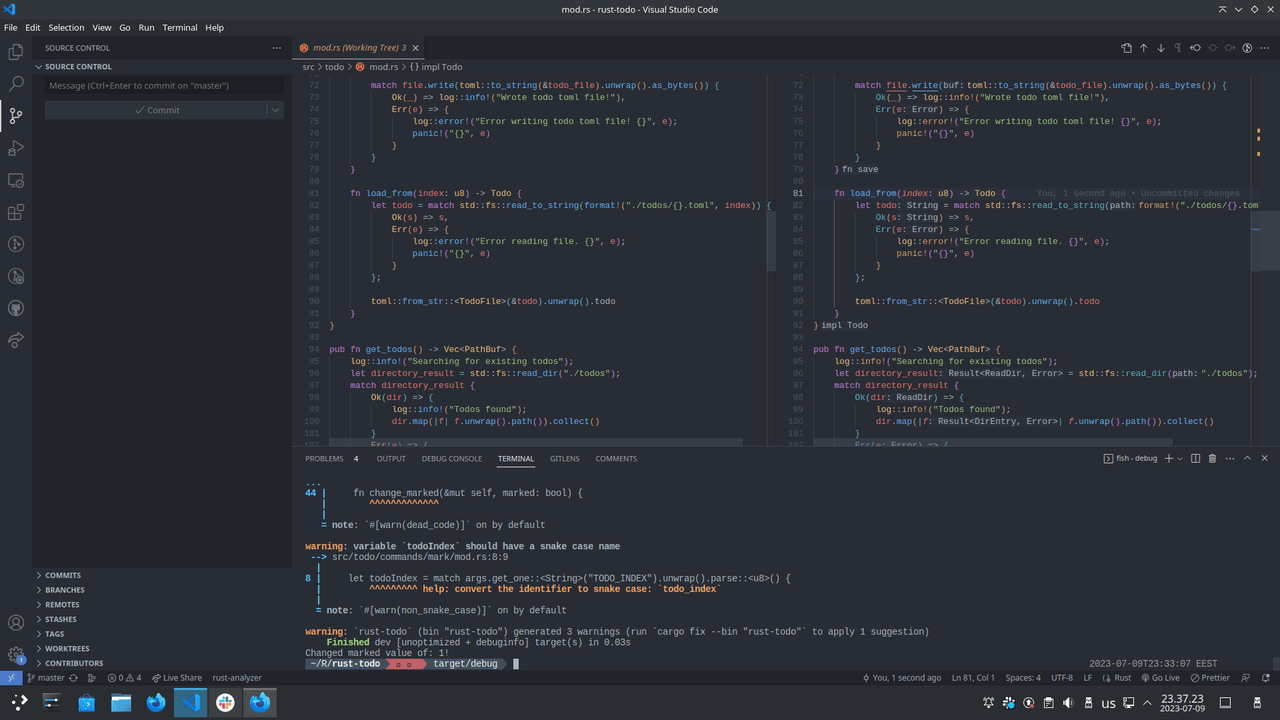The image size is (1280, 720).
Task: Open the Explorer view in activity bar
Action: tap(16, 52)
